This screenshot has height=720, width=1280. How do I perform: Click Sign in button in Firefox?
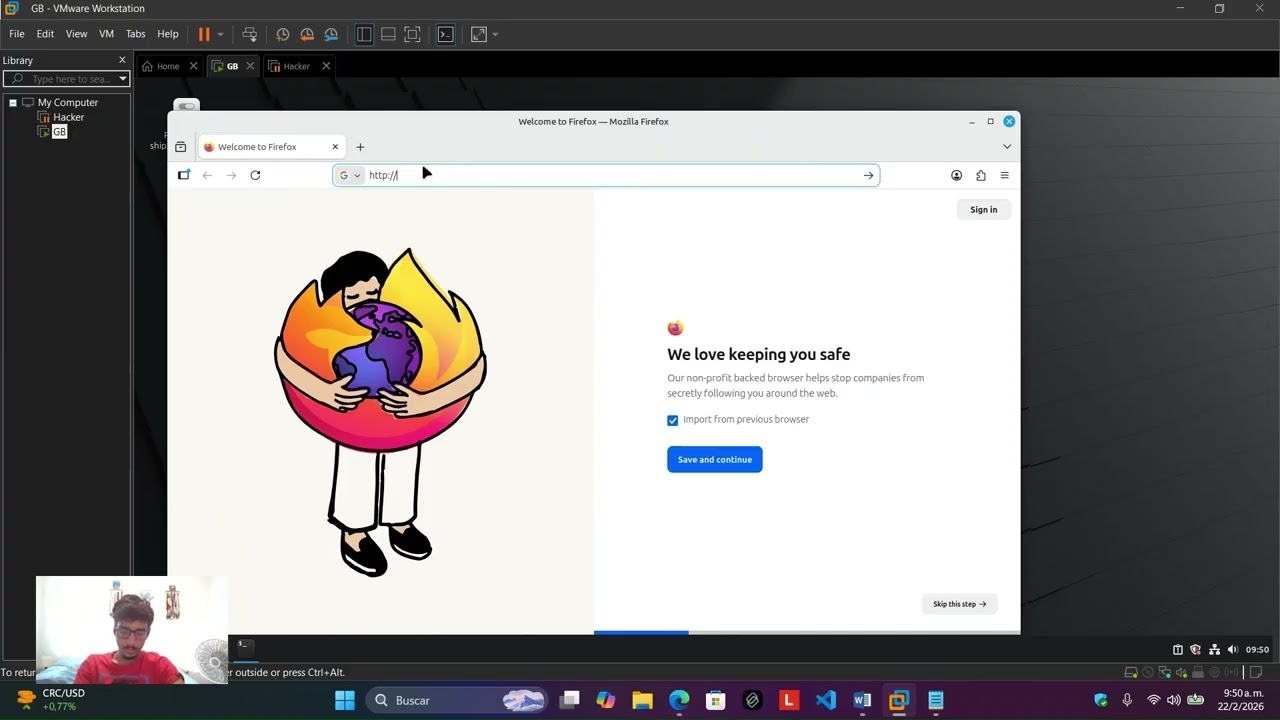point(984,210)
